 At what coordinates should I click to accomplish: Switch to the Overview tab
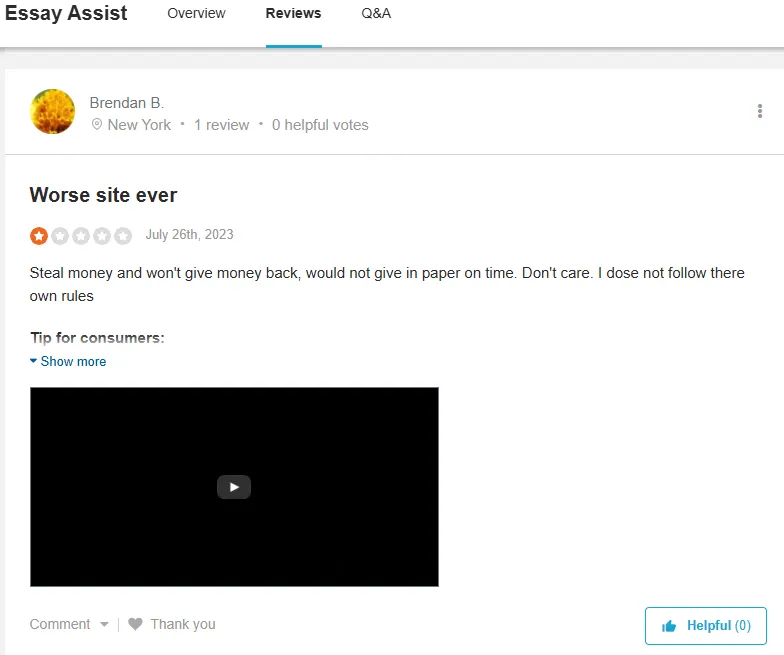pos(196,14)
